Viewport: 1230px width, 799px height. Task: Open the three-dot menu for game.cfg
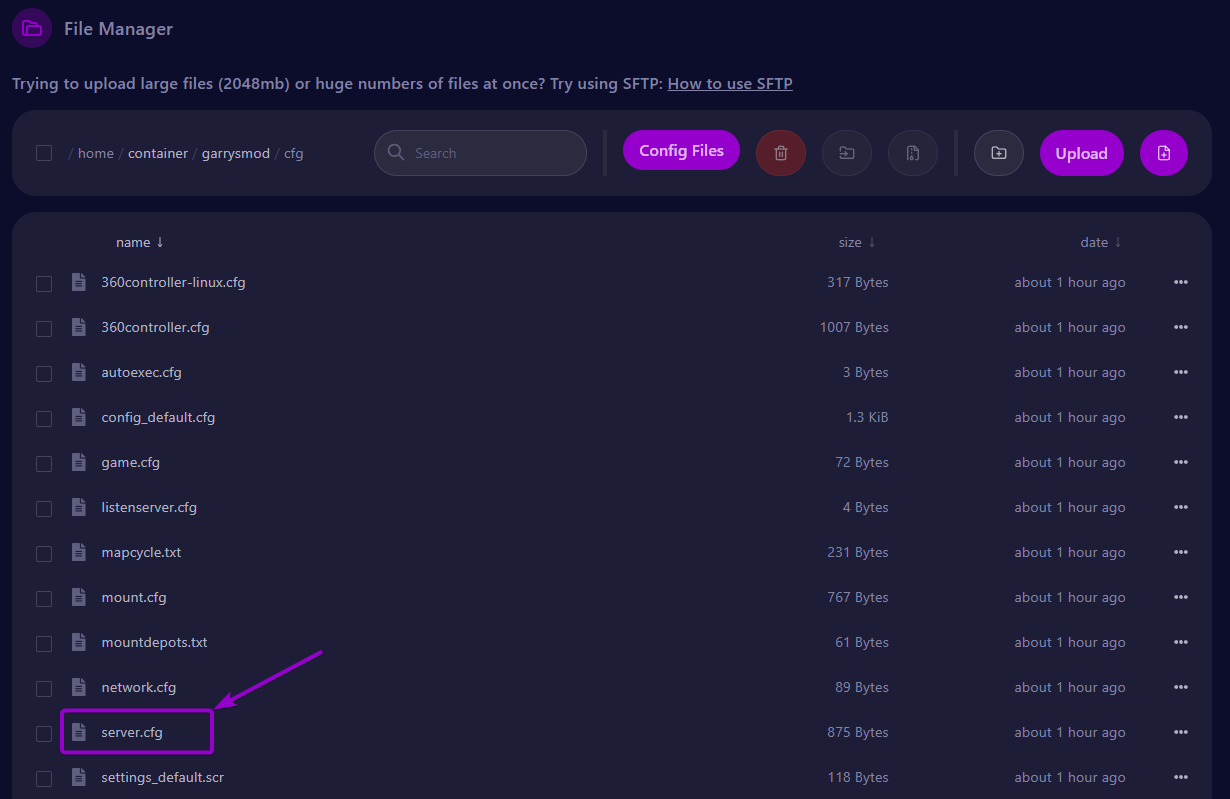pos(1180,462)
